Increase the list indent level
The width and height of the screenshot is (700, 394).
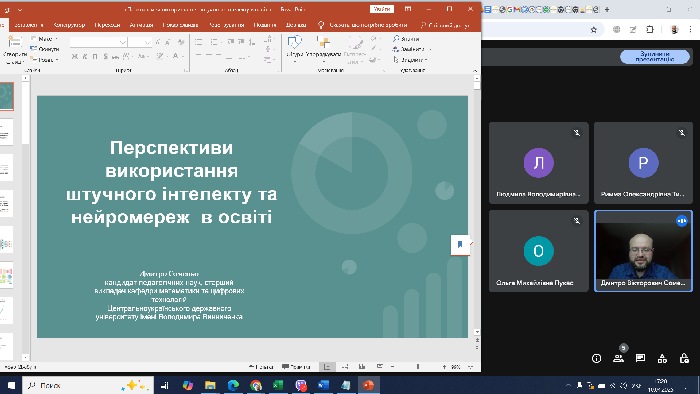242,42
